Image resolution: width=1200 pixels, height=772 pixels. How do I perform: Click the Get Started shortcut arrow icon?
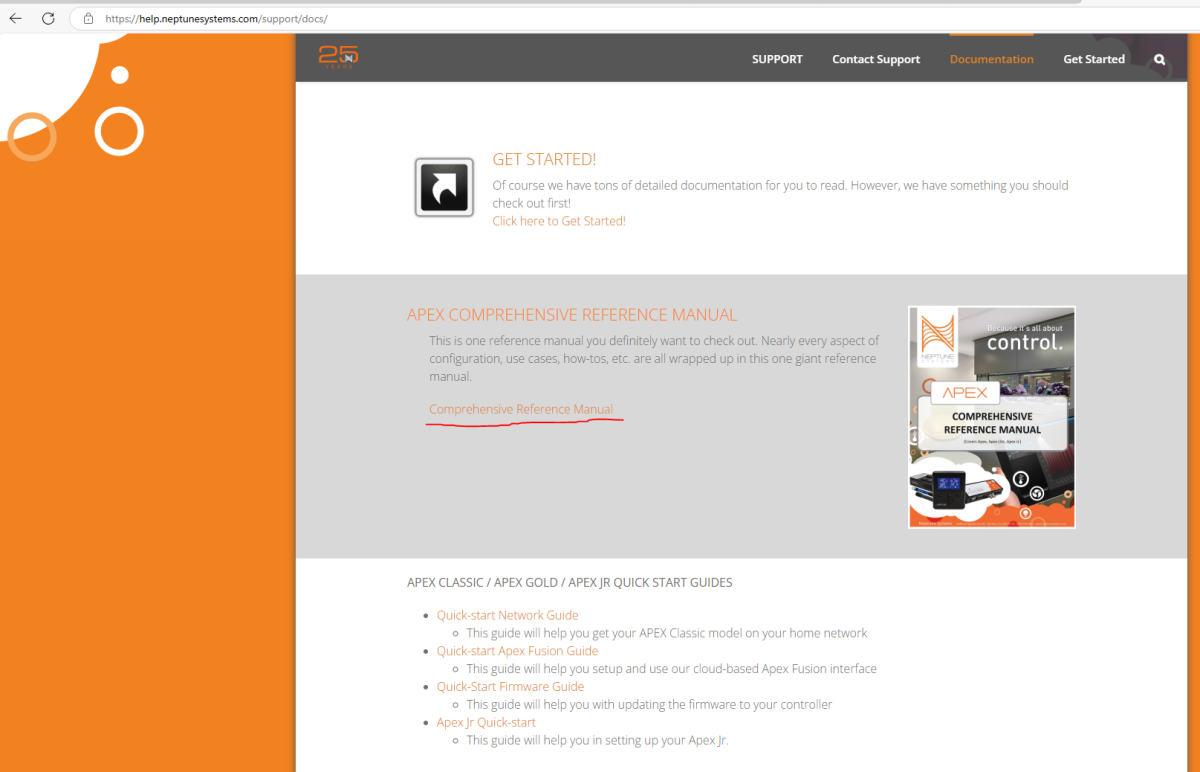444,187
